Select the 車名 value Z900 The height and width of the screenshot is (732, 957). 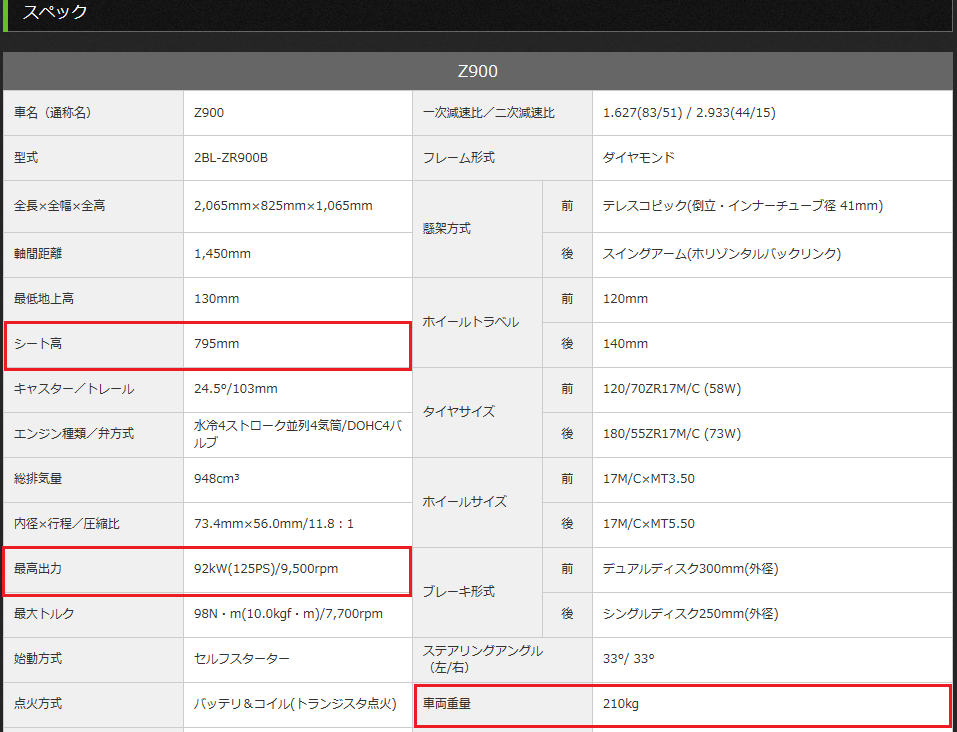209,113
